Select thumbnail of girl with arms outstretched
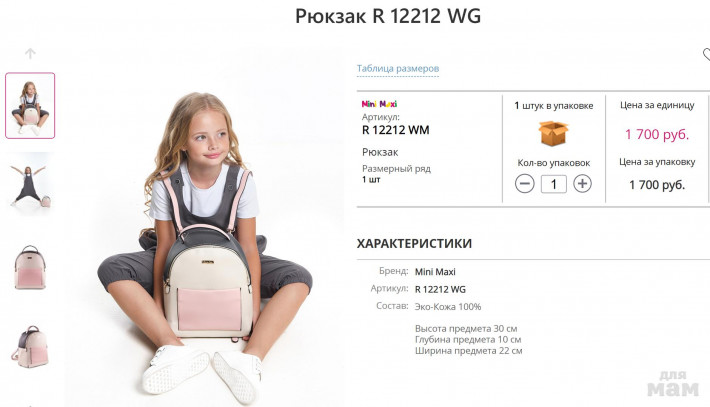Viewport: 710px width, 407px height. [x=30, y=186]
